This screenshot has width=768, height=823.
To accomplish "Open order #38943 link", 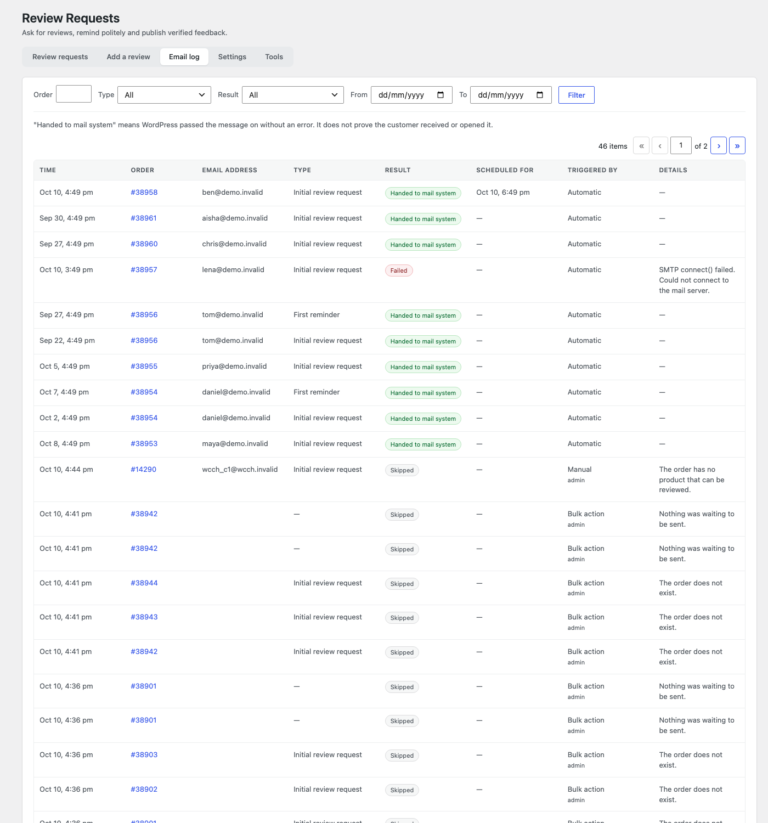I will pyautogui.click(x=144, y=617).
